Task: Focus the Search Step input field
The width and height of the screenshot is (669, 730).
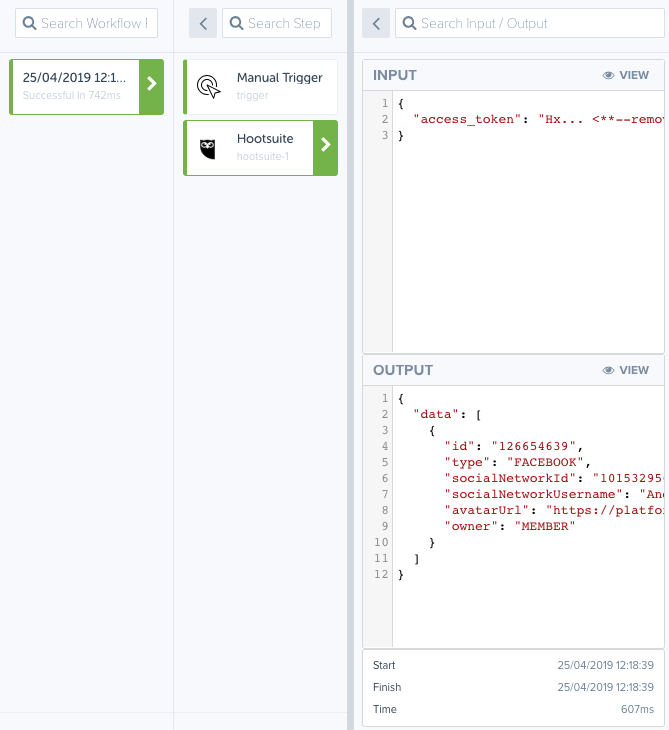Action: click(x=284, y=23)
